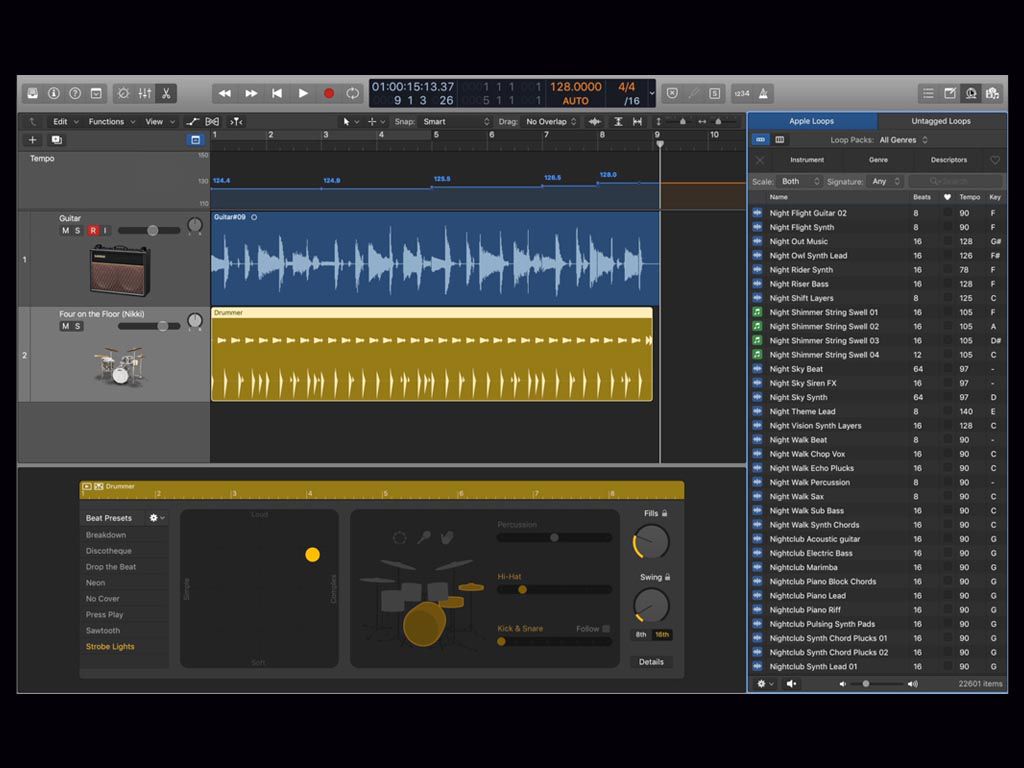Choose the Sawtooth beat preset
1024x768 pixels.
(x=103, y=631)
